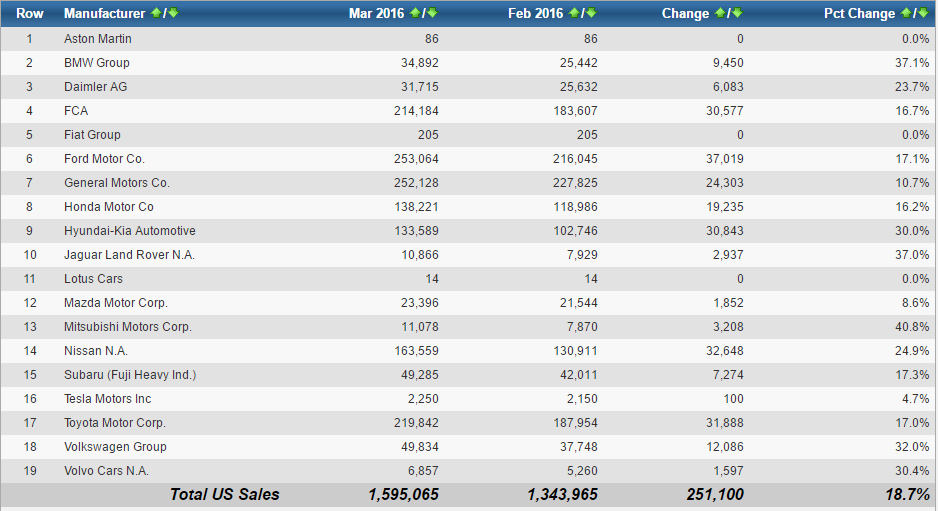Select FCA manufacturer cell
Screen dimensions: 938x511
pyautogui.click(x=76, y=111)
